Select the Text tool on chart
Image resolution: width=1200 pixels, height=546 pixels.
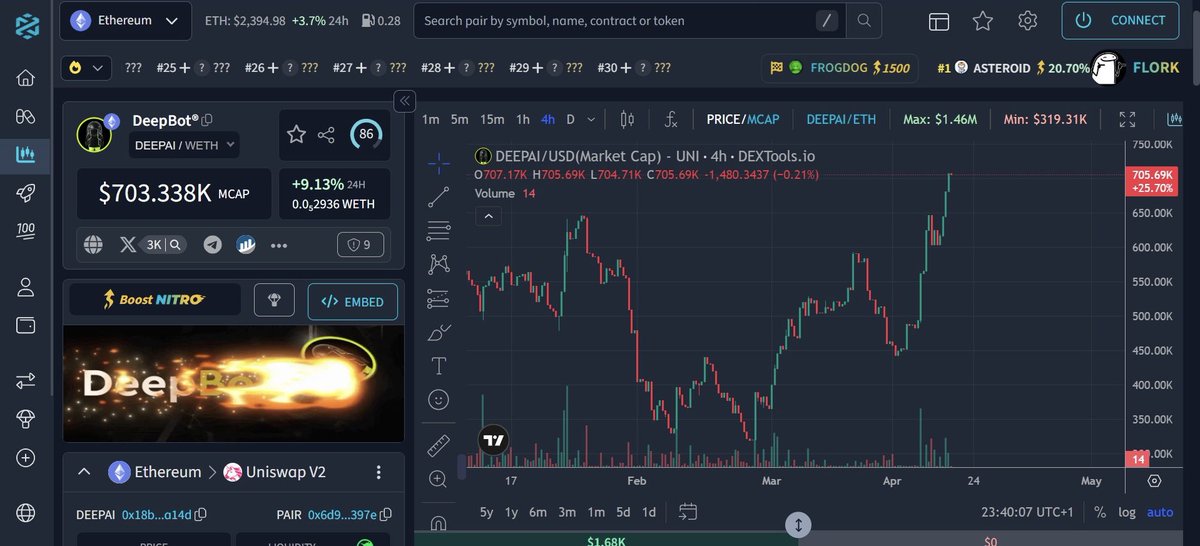pyautogui.click(x=438, y=366)
